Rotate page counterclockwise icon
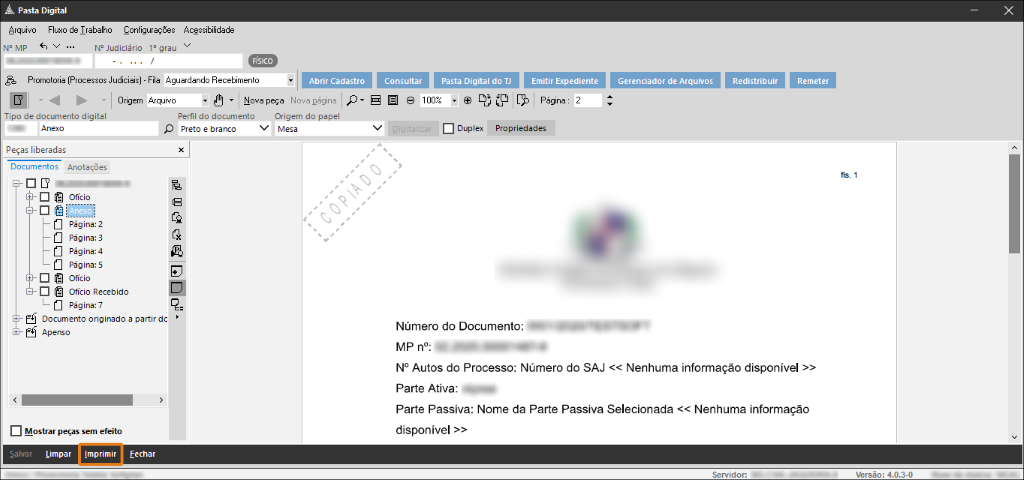Image resolution: width=1024 pixels, height=480 pixels. point(502,101)
